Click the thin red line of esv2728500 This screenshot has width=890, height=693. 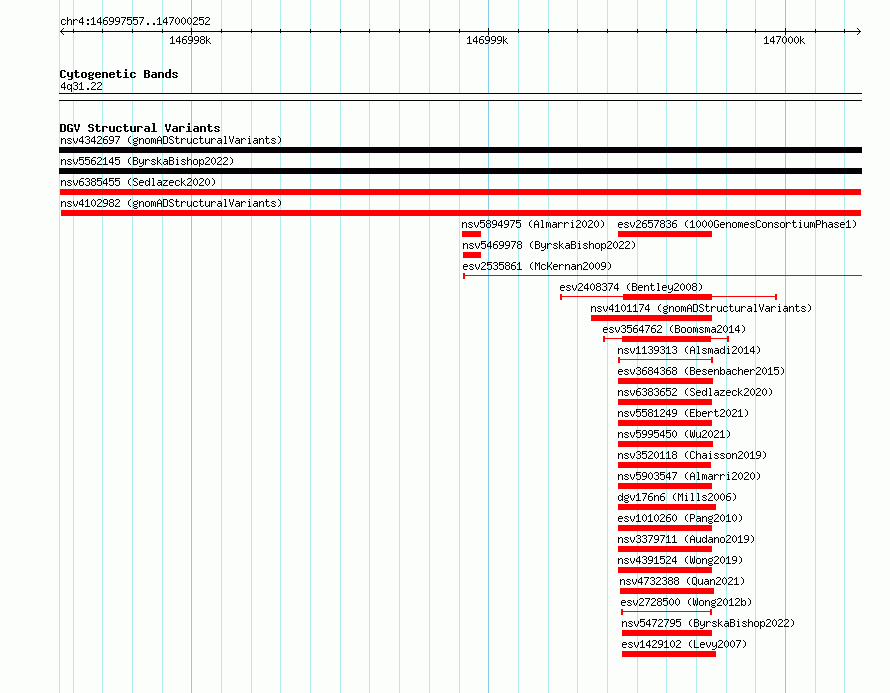[666, 612]
